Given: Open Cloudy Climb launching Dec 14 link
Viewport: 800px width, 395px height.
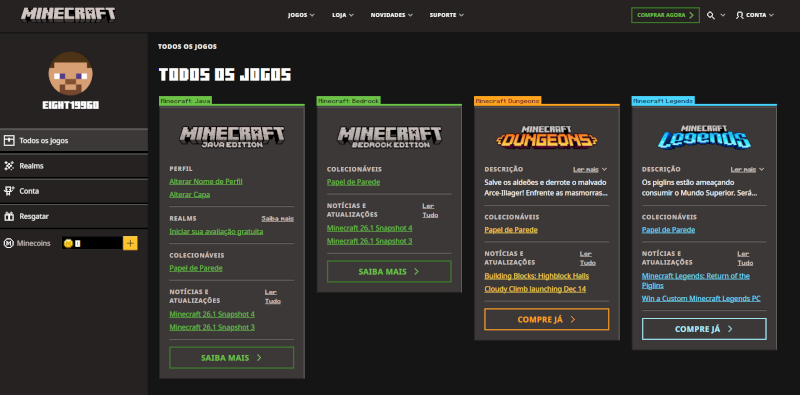Looking at the screenshot, I should pos(535,289).
